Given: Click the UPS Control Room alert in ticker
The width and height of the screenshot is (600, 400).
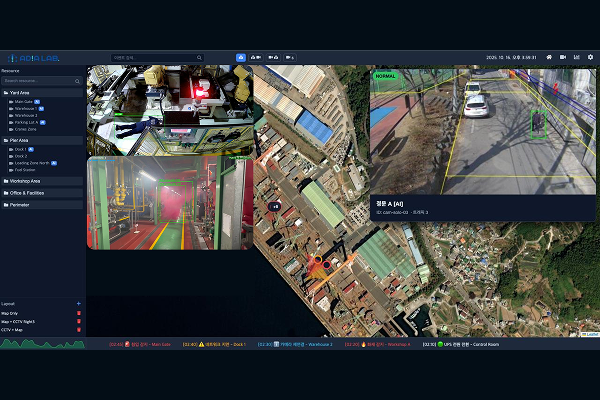Looking at the screenshot, I should (x=458, y=344).
